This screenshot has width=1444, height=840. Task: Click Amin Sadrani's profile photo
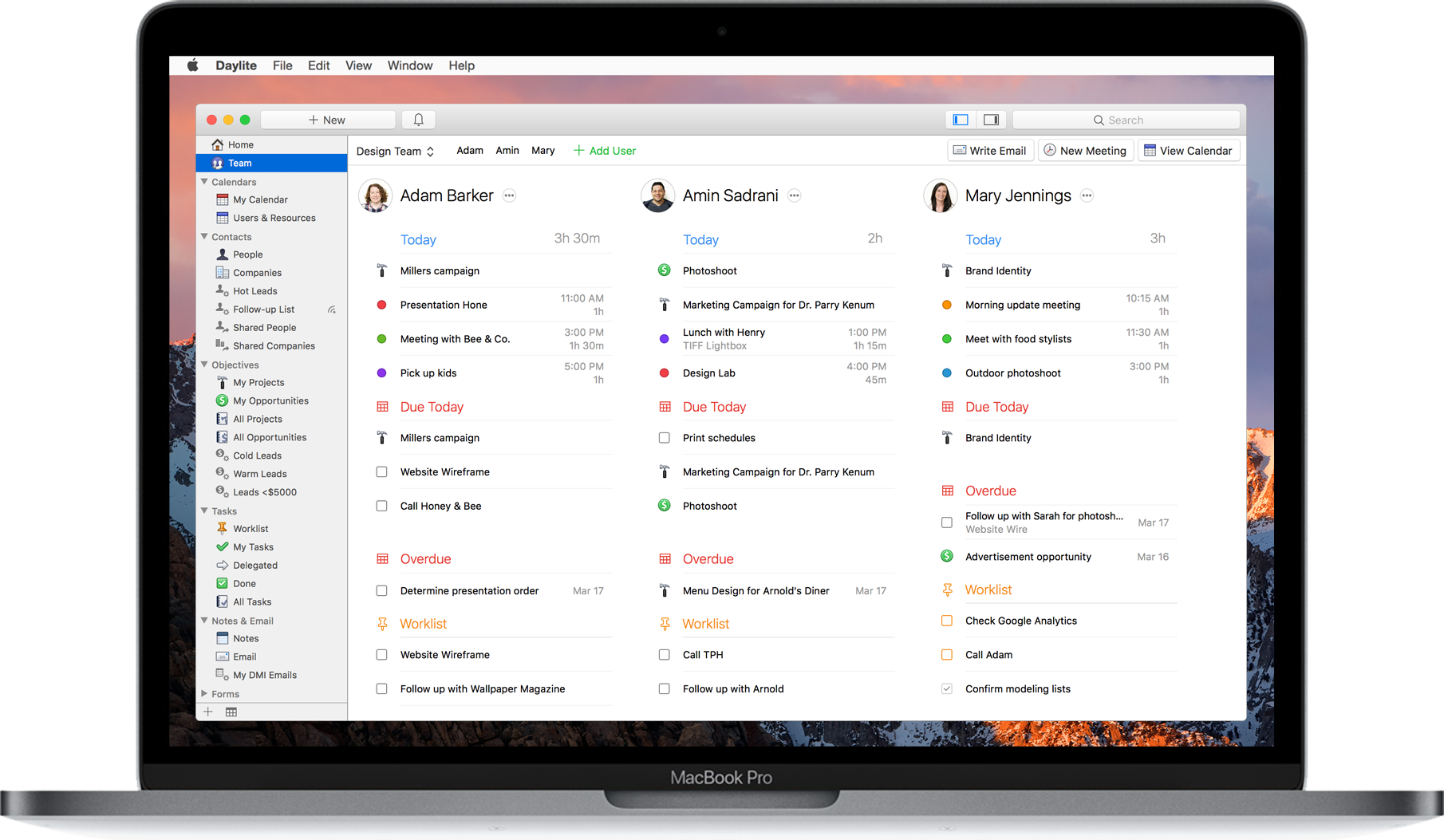tap(658, 195)
